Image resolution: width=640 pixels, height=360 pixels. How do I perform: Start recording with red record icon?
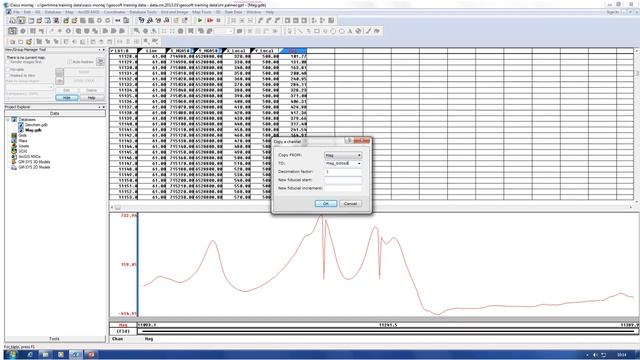click(x=210, y=20)
